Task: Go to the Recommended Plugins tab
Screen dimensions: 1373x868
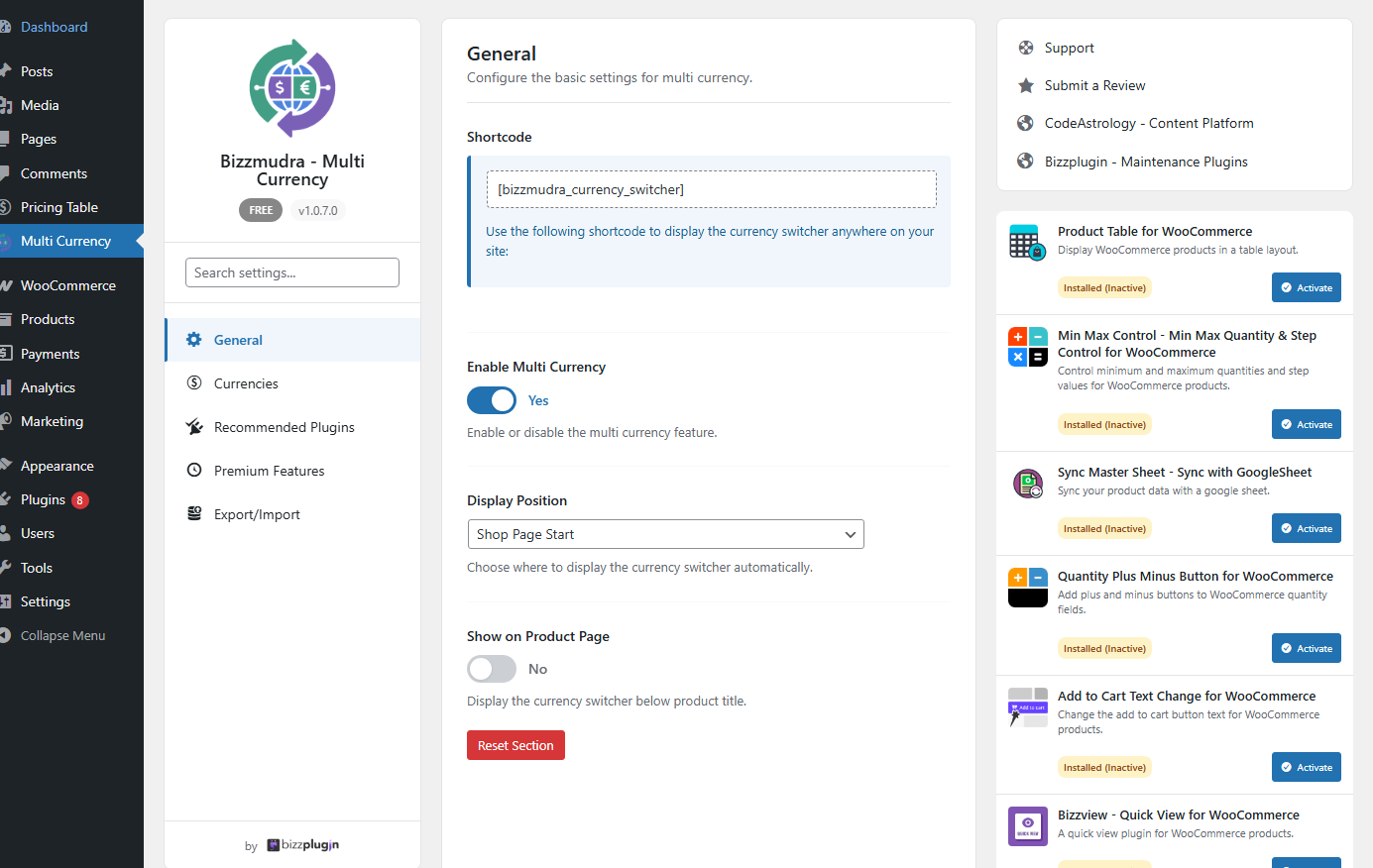Action: point(292,427)
